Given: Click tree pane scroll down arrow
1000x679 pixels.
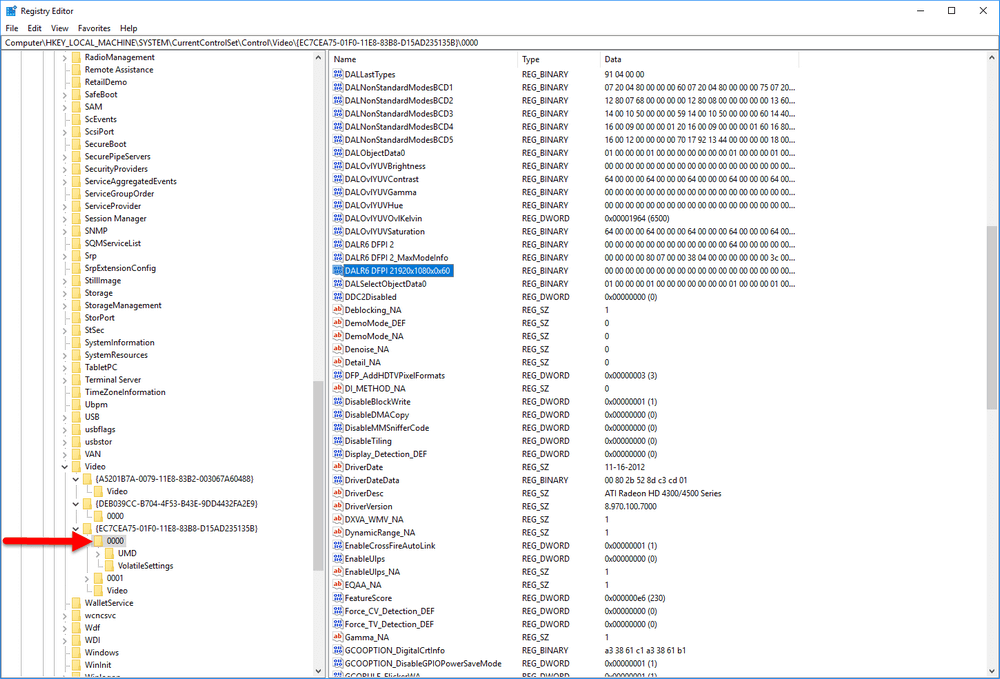Looking at the screenshot, I should click(x=318, y=671).
